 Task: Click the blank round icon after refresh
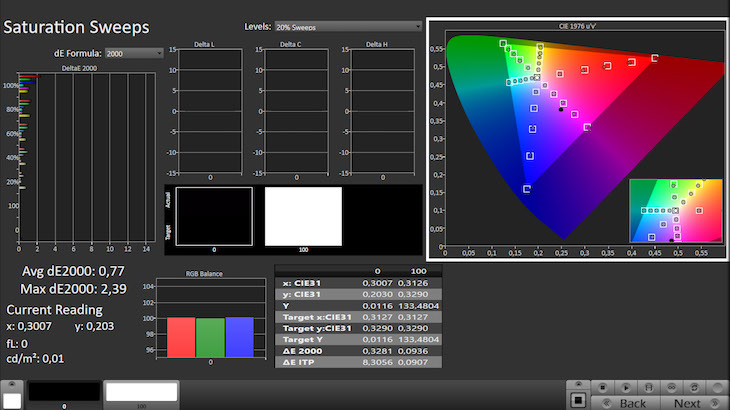[717, 387]
